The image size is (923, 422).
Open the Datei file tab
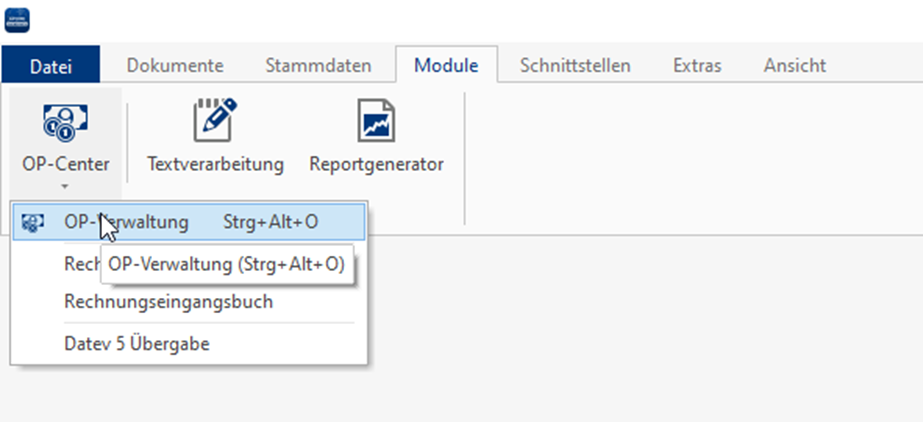pos(51,66)
